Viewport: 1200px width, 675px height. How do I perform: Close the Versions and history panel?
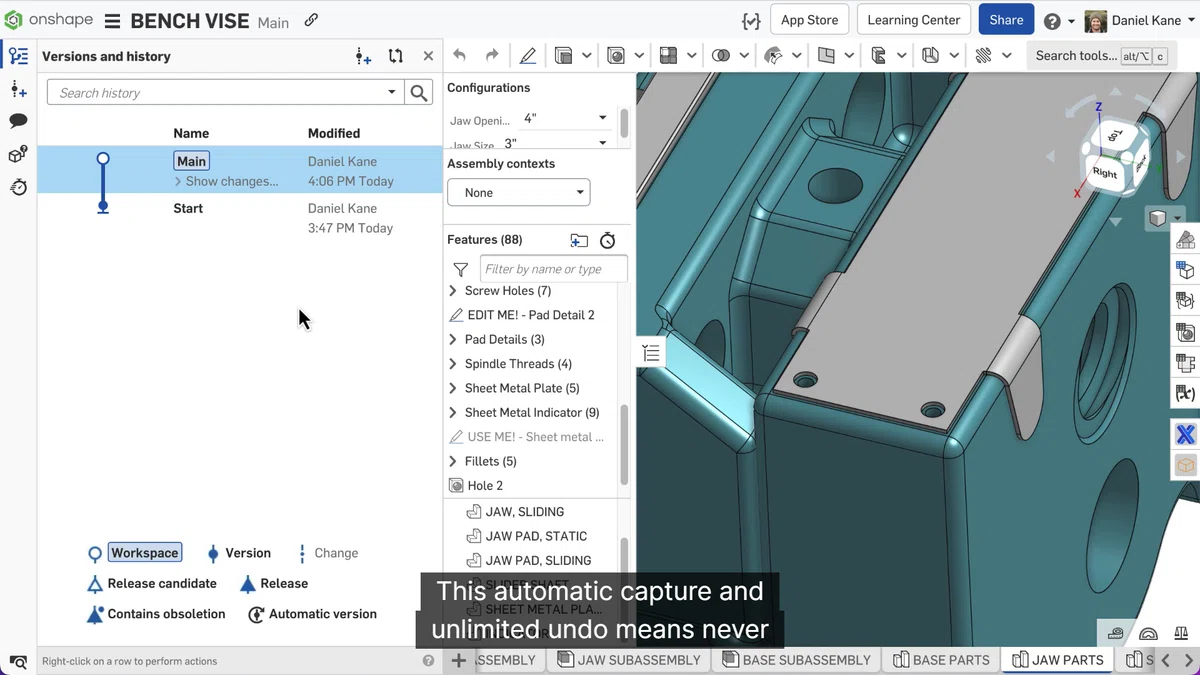click(x=428, y=57)
